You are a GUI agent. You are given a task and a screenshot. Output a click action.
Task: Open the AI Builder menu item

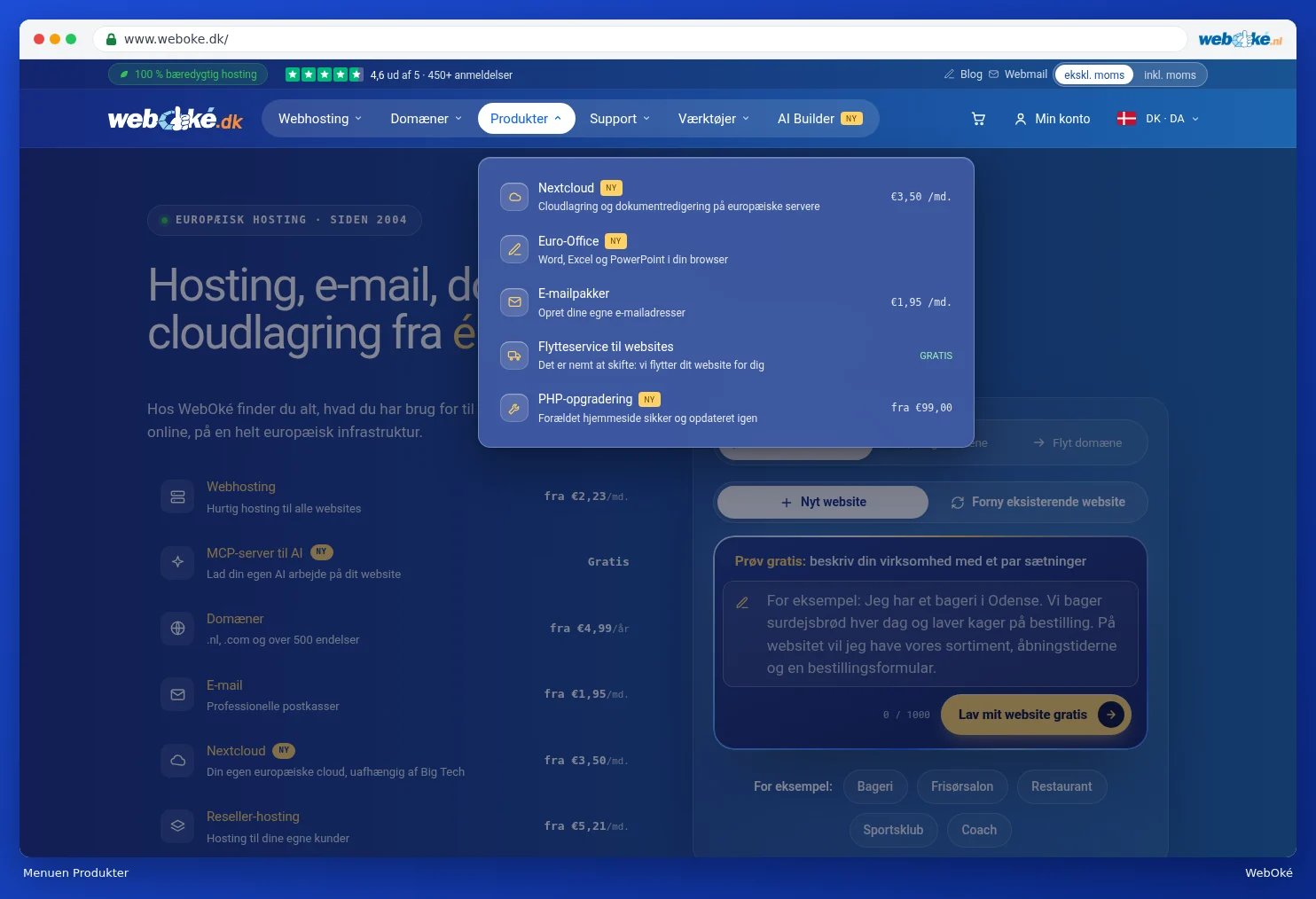(x=819, y=119)
